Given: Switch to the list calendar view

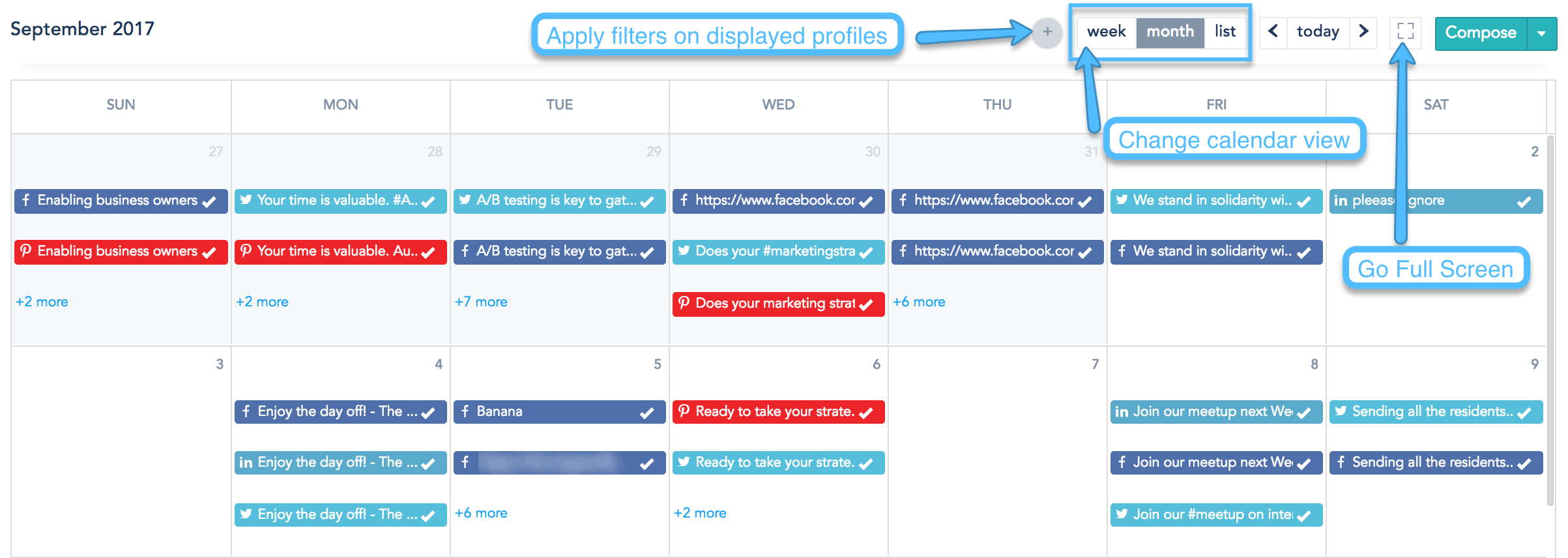Looking at the screenshot, I should pyautogui.click(x=1225, y=31).
